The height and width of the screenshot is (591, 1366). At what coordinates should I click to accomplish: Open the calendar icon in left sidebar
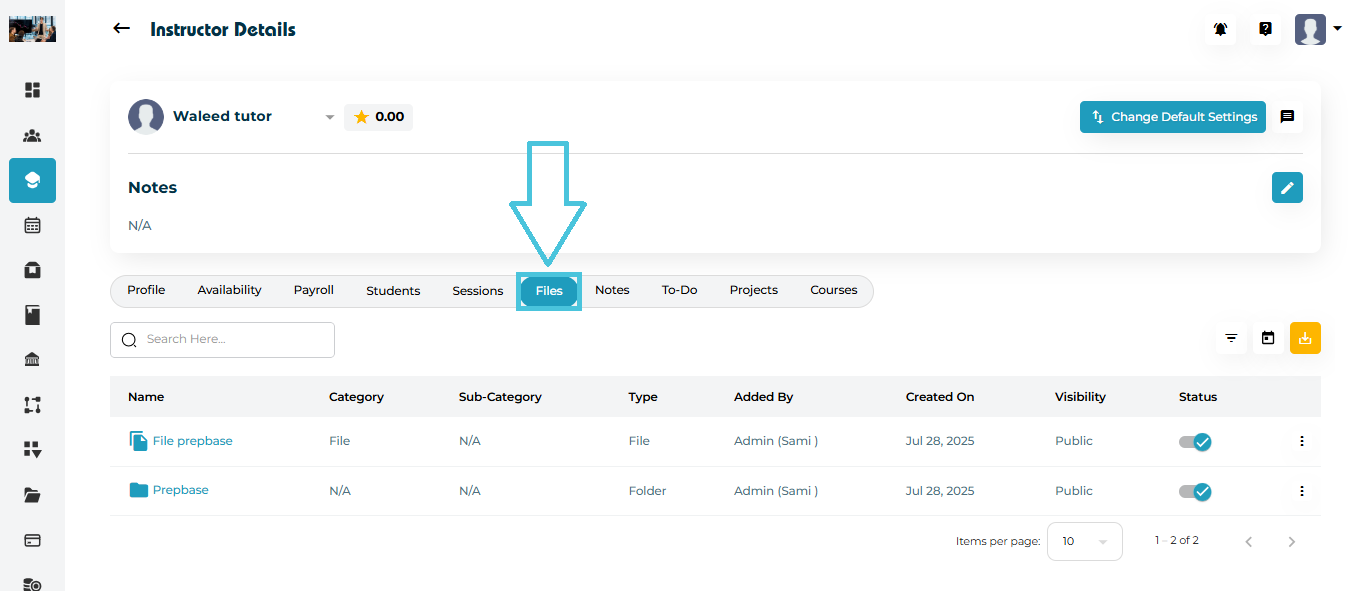(32, 225)
